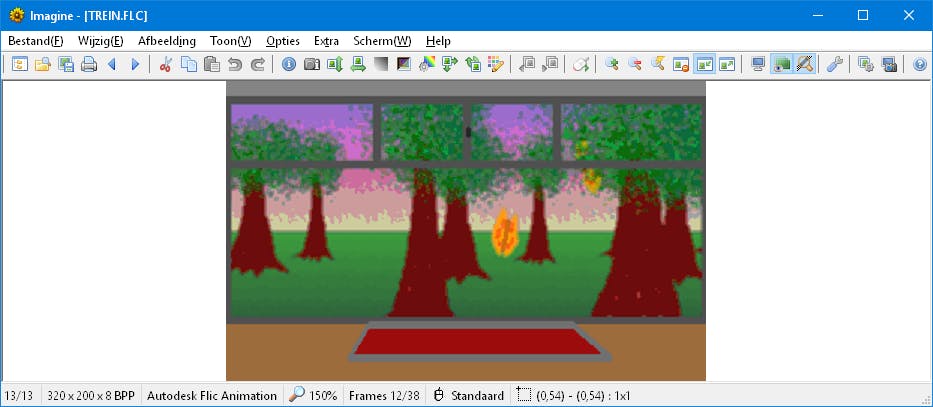Open color adjustment rainbow gear icon
933x407 pixels.
[x=427, y=64]
